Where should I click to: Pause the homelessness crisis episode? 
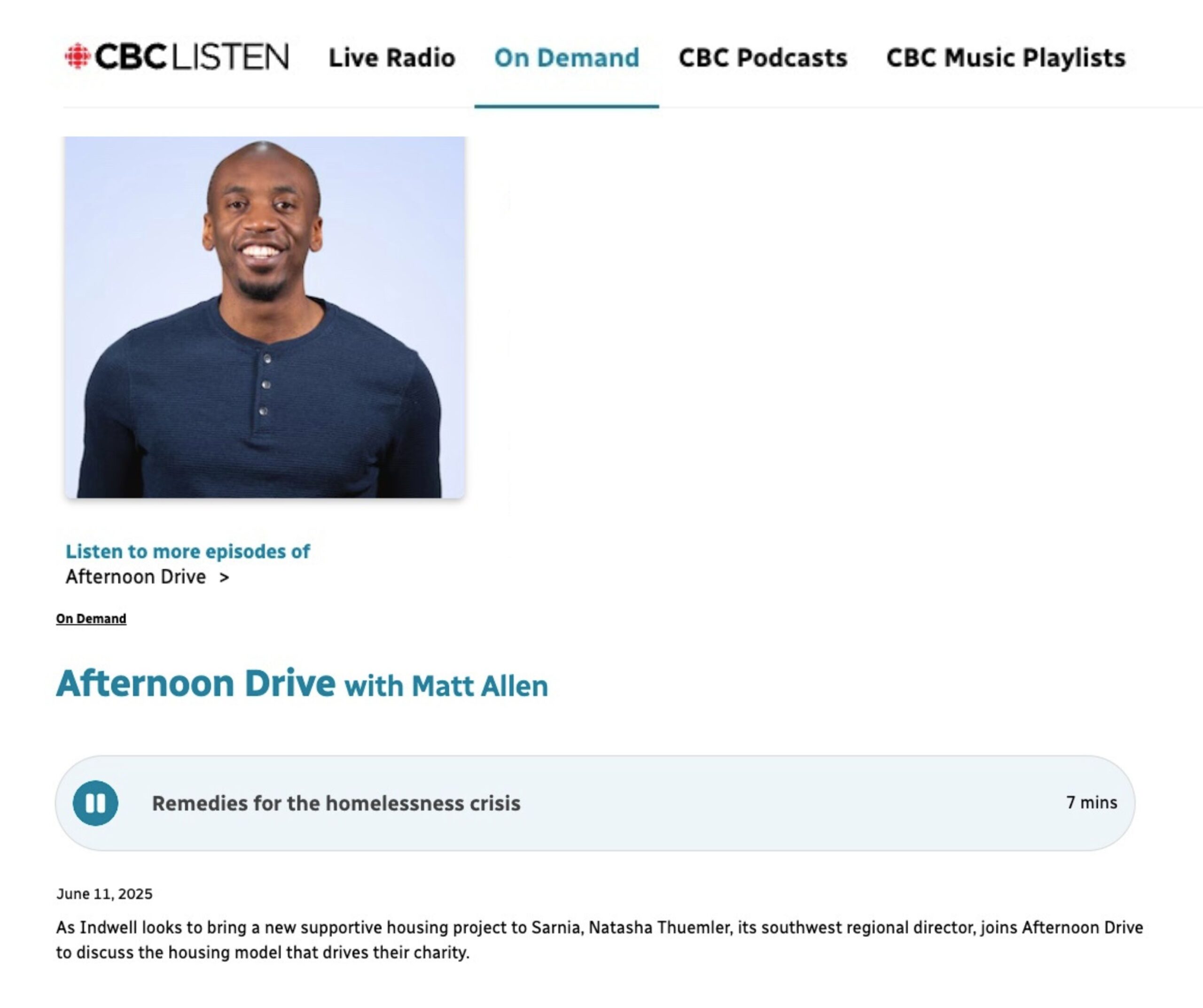tap(96, 803)
